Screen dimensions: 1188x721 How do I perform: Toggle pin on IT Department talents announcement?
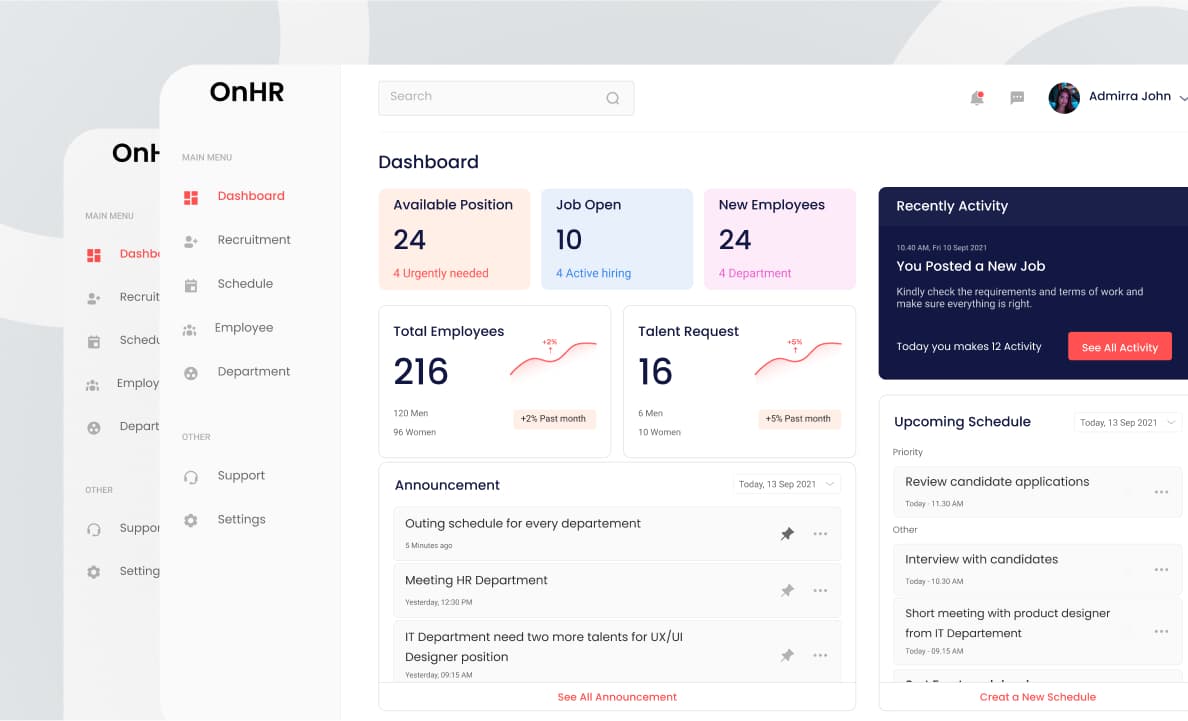coord(787,655)
